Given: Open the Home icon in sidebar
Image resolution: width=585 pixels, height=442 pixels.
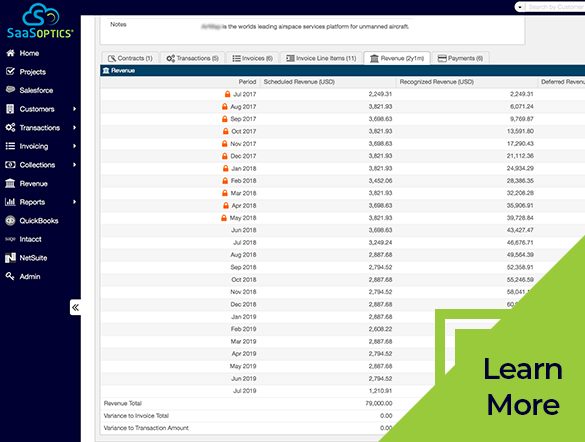Looking at the screenshot, I should click(x=10, y=53).
